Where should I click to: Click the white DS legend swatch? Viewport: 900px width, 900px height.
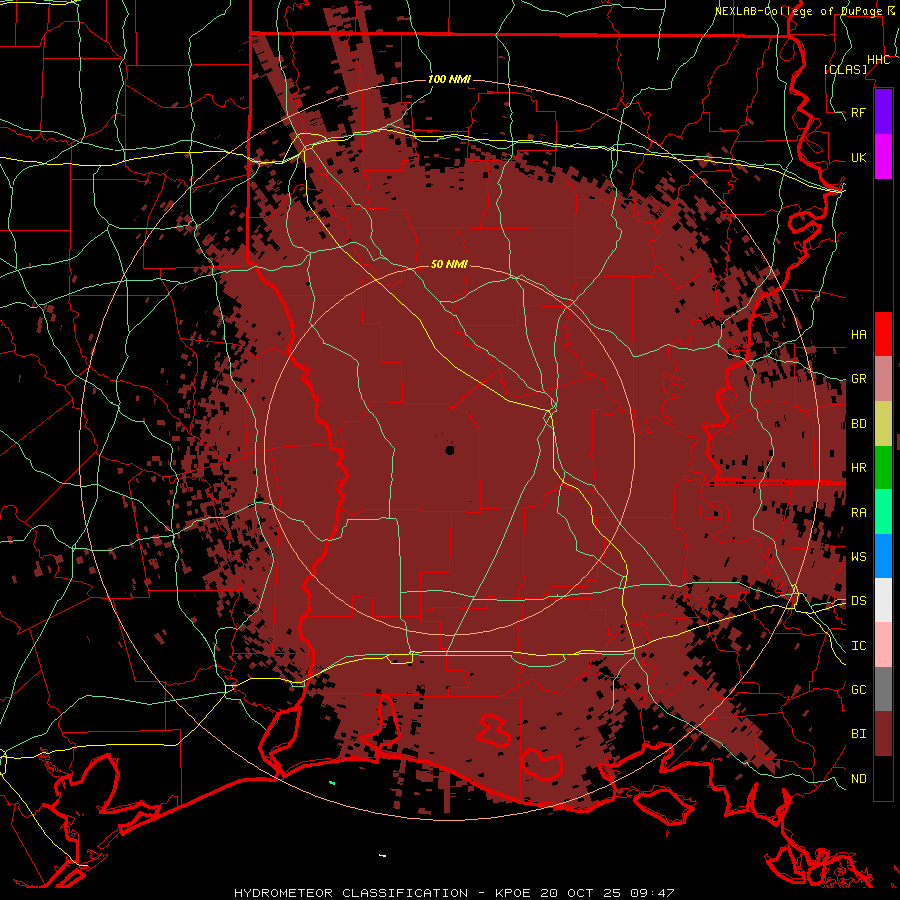(x=883, y=600)
